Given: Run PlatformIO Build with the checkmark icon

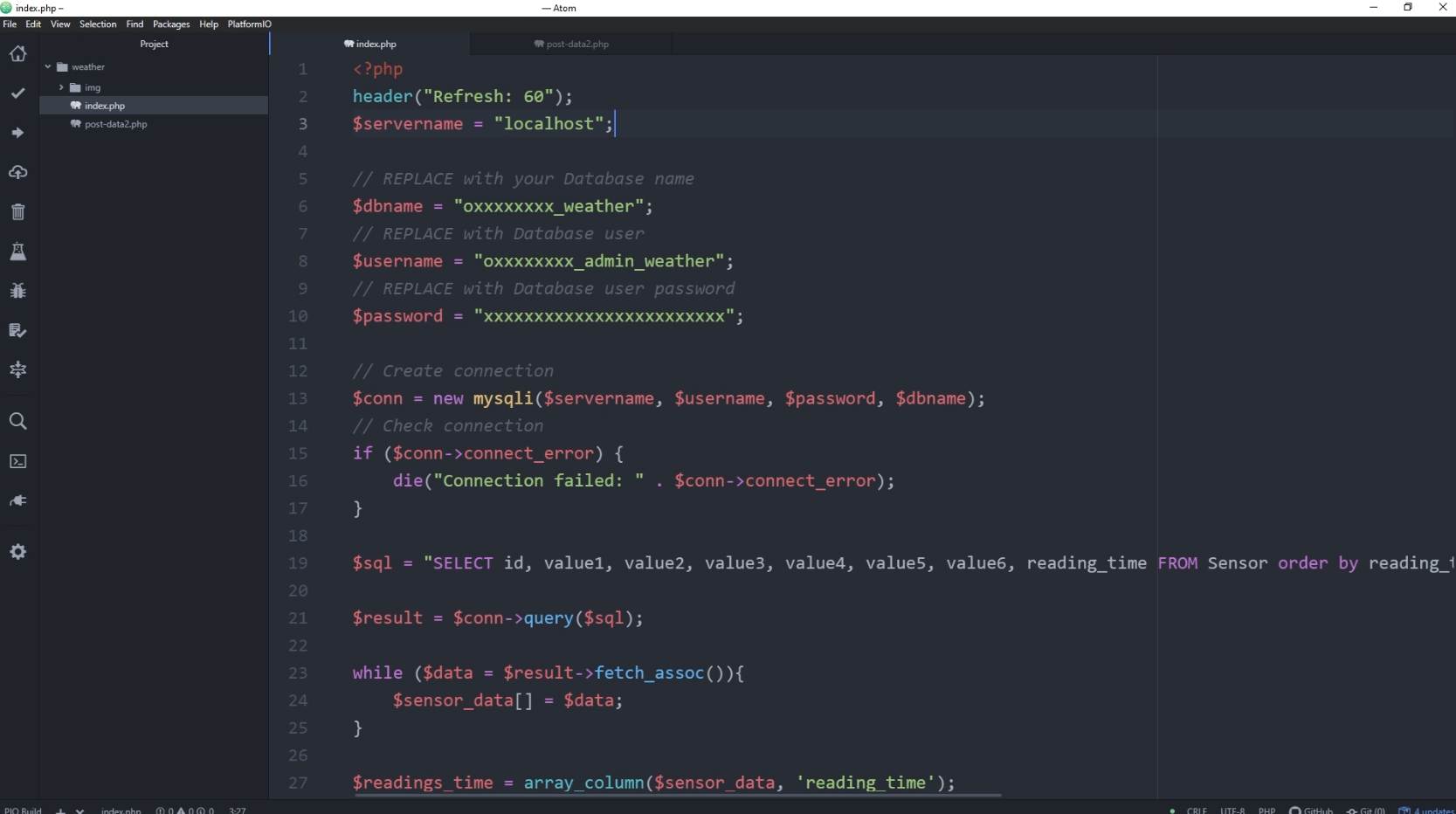Looking at the screenshot, I should click(x=17, y=93).
